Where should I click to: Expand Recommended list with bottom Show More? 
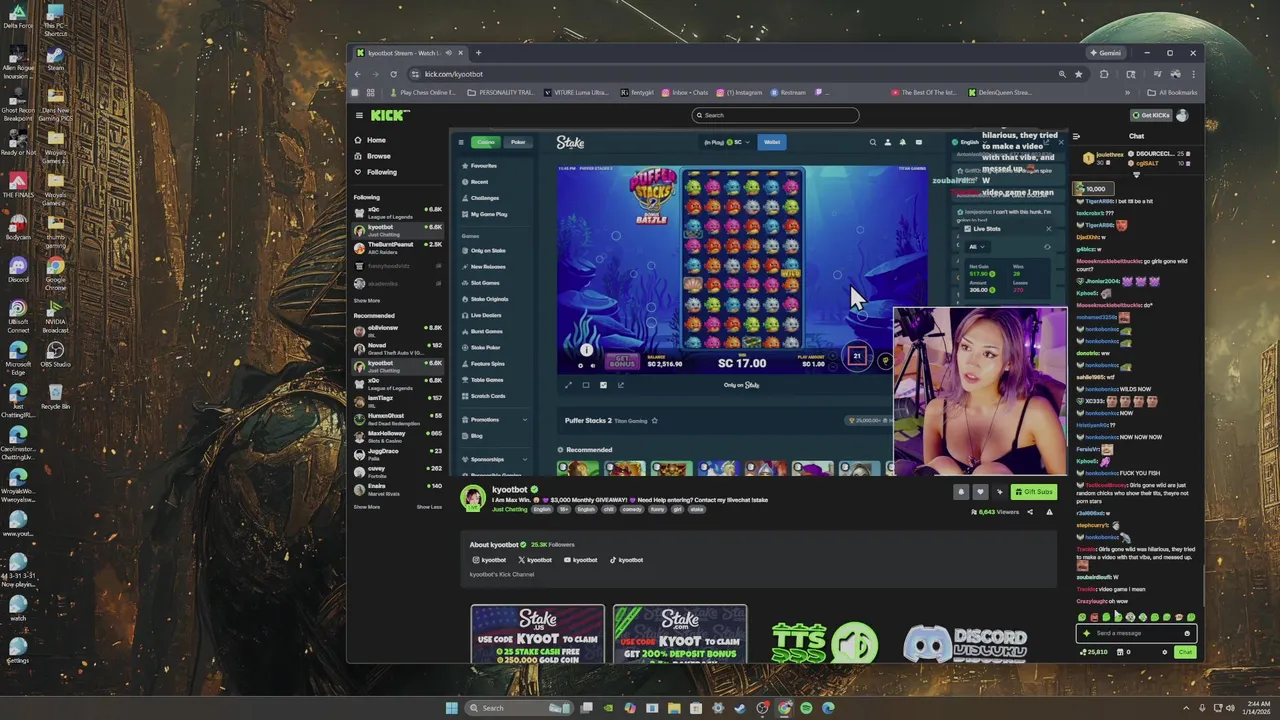coord(366,507)
